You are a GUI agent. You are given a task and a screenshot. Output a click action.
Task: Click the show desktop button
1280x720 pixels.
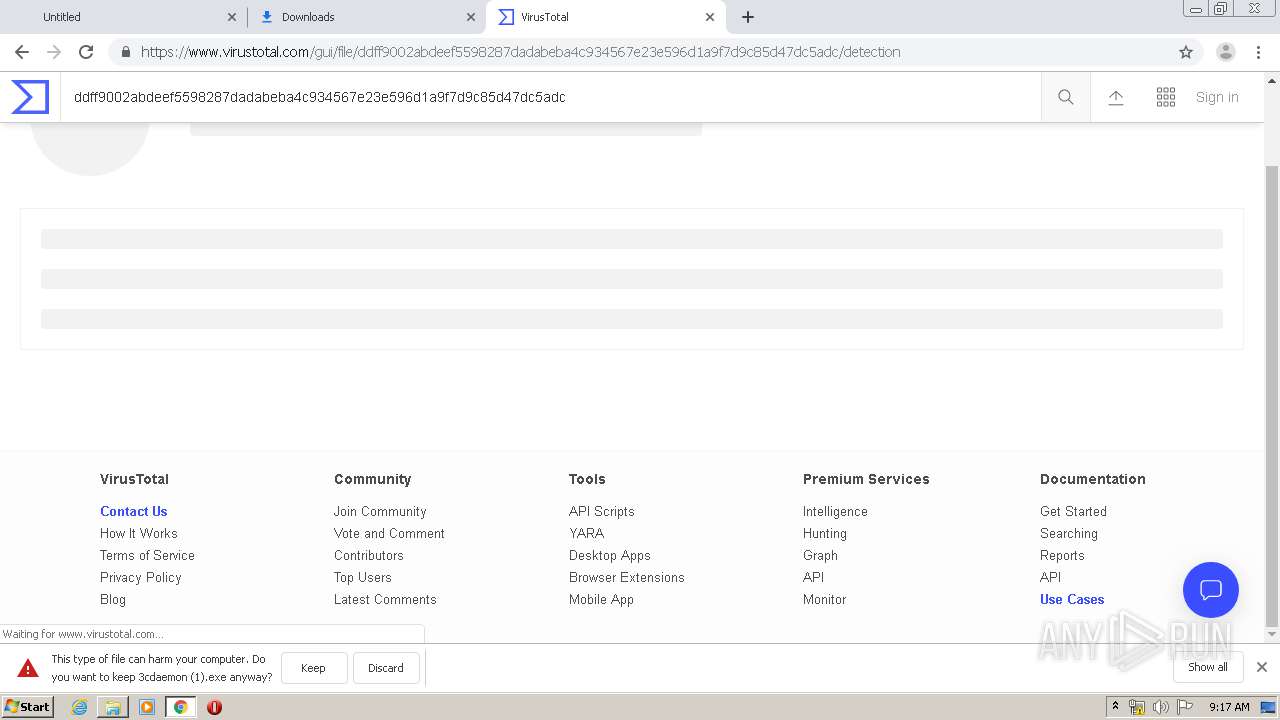pos(1269,707)
